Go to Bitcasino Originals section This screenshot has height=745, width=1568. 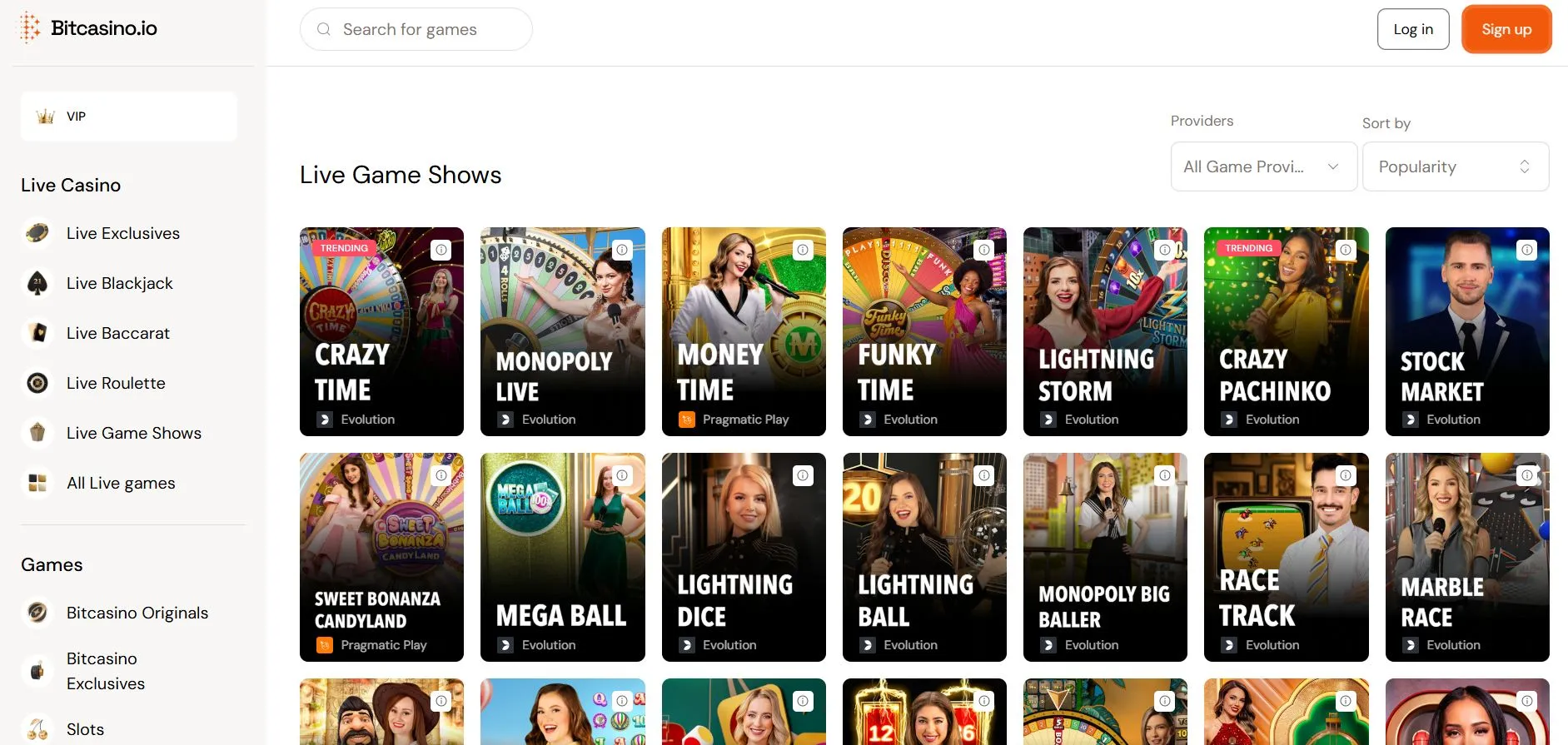coord(137,613)
